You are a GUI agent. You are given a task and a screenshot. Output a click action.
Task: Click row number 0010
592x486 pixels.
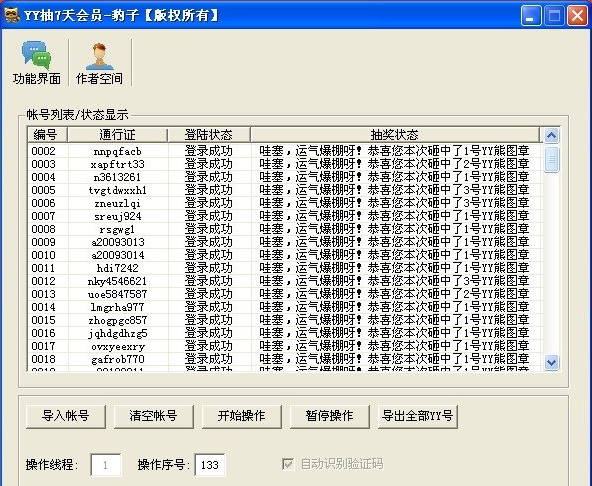[43, 255]
